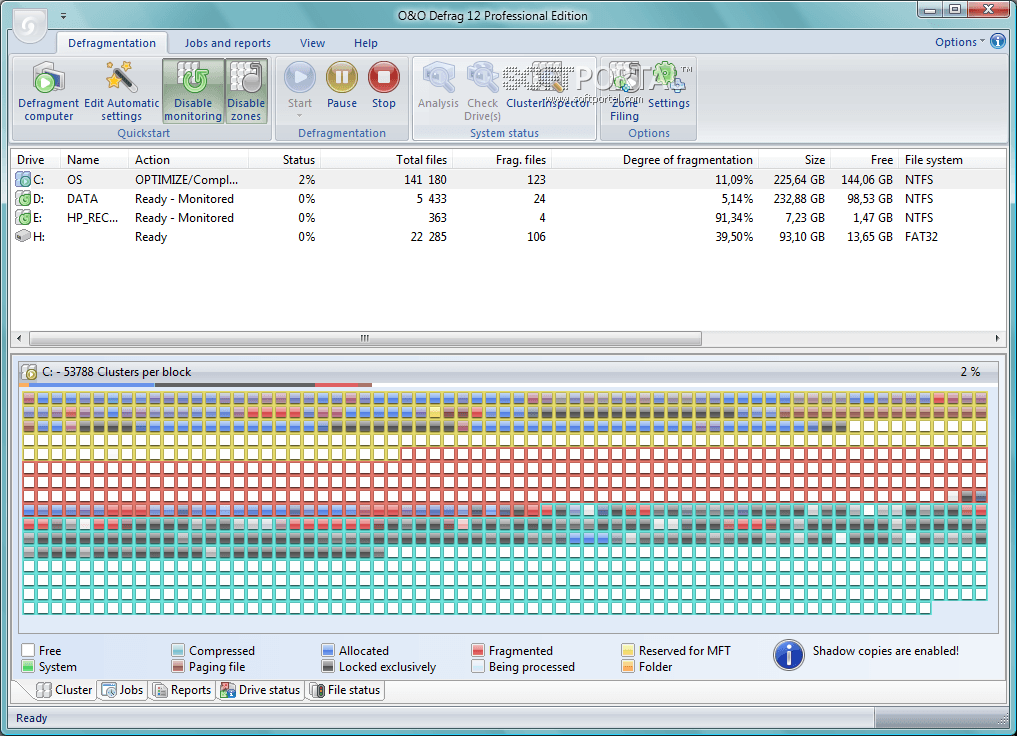Switch to the Jobs bottom tab
This screenshot has width=1017, height=736.
[123, 690]
